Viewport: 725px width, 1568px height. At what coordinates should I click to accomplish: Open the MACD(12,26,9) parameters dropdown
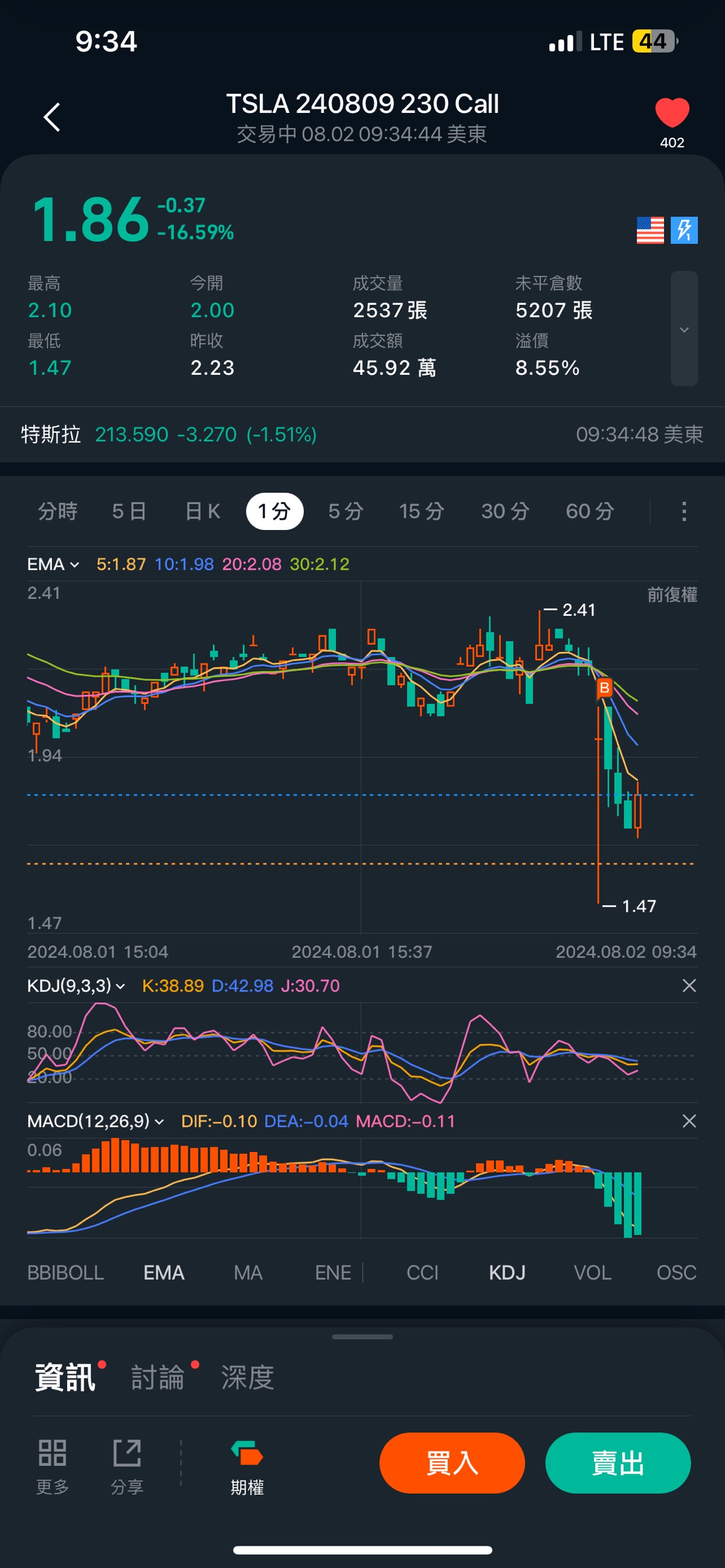click(x=95, y=1121)
